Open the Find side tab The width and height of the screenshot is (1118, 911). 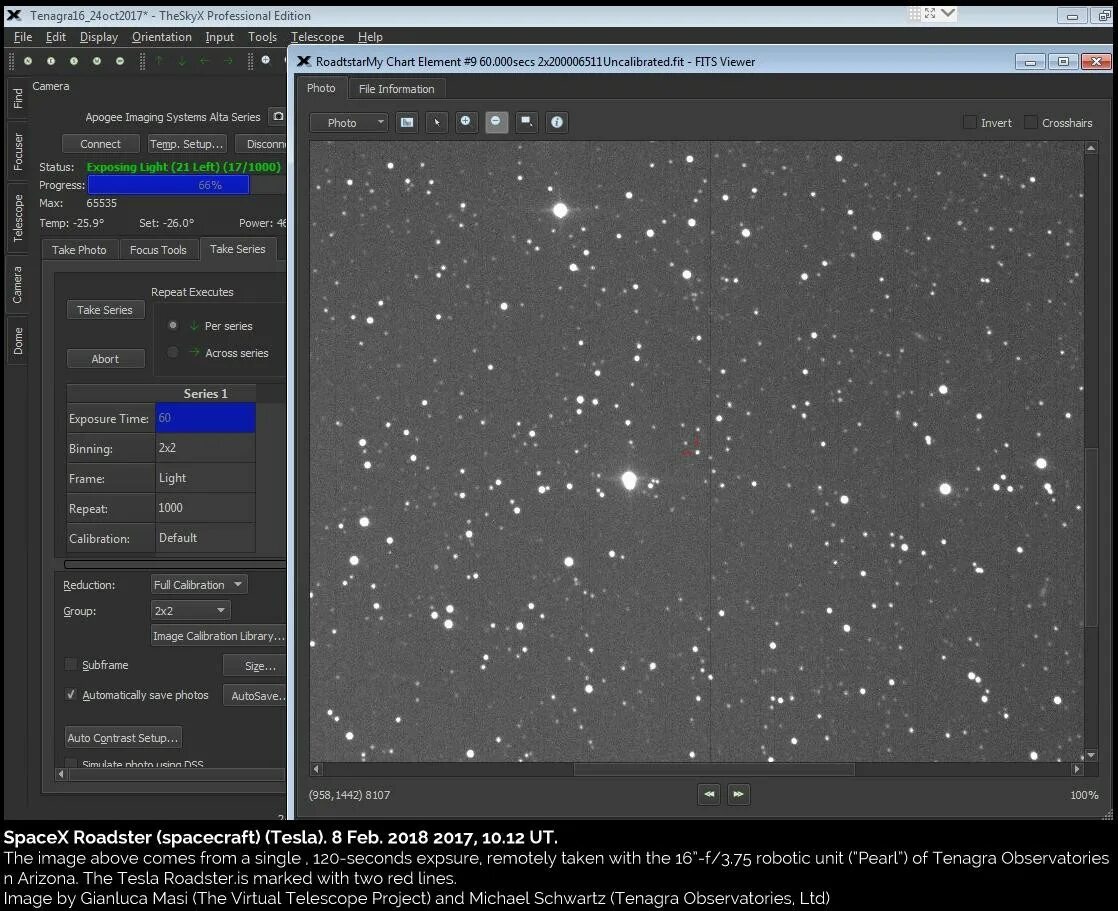(x=18, y=98)
